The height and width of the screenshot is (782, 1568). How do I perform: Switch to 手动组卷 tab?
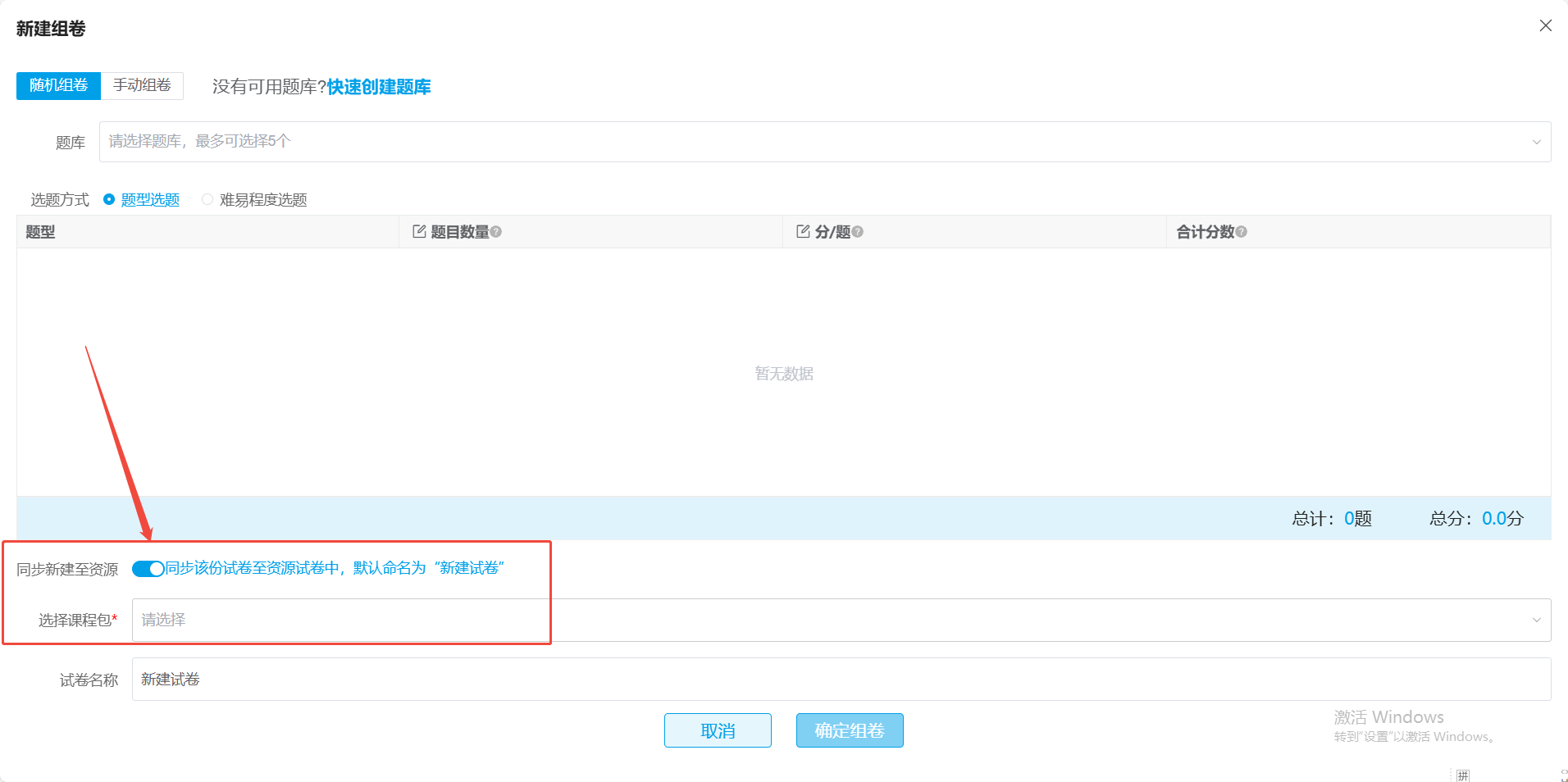tap(142, 85)
